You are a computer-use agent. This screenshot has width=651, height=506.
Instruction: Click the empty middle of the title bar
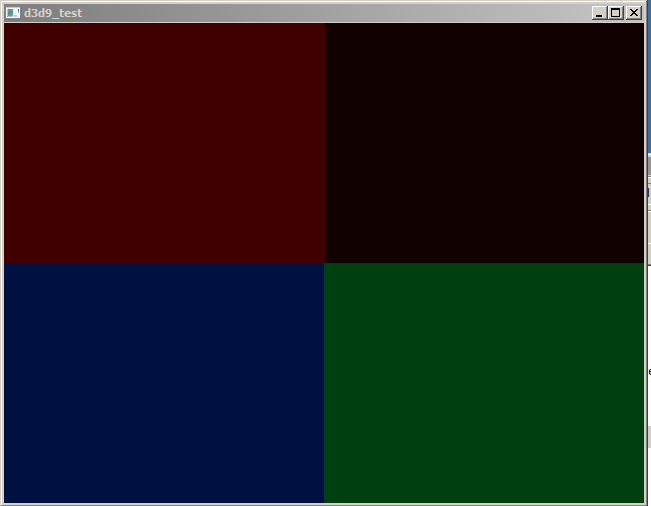pos(330,13)
